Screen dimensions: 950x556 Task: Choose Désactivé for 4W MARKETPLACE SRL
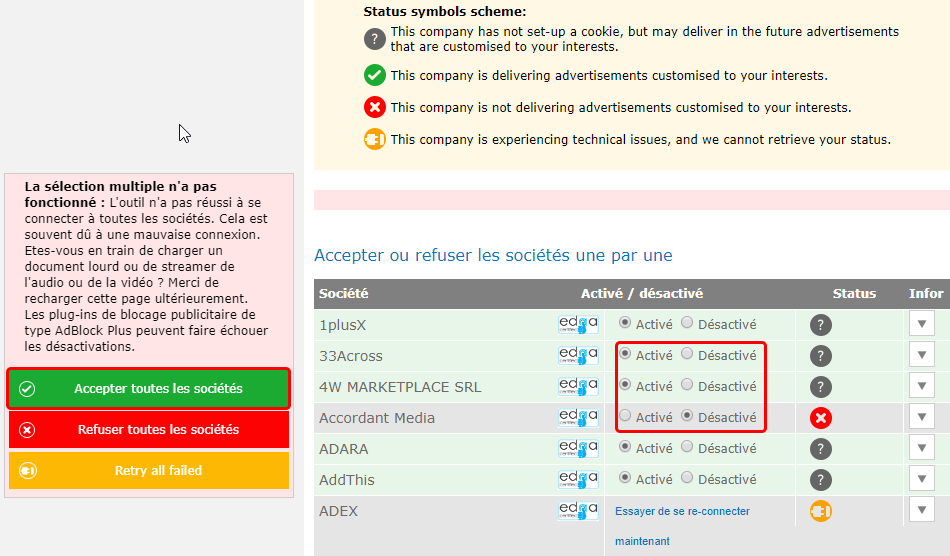(687, 385)
